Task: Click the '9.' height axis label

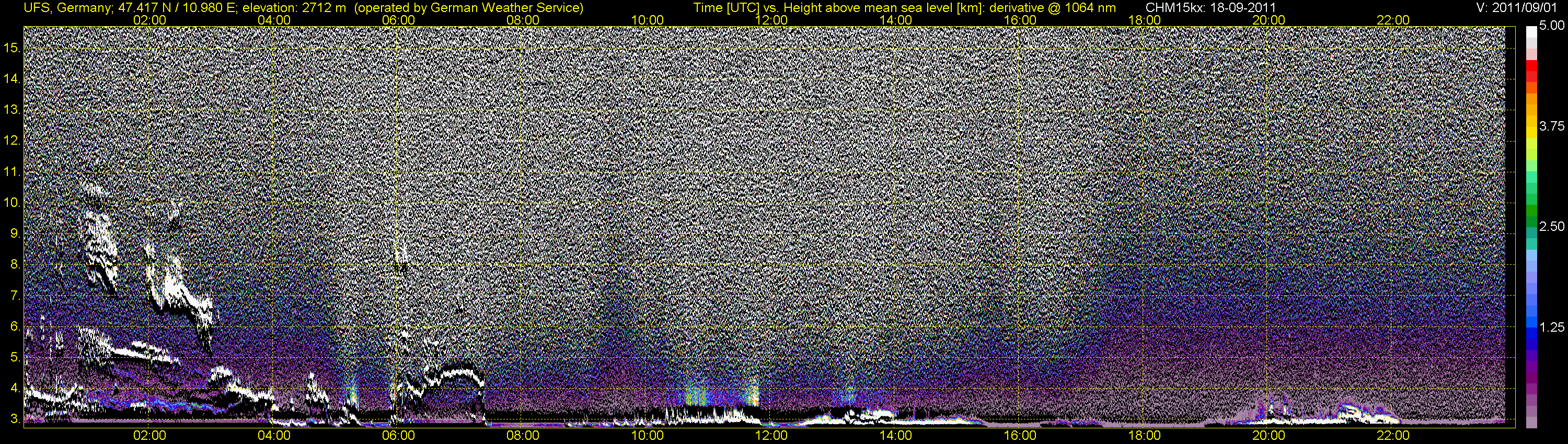Action: (x=16, y=233)
